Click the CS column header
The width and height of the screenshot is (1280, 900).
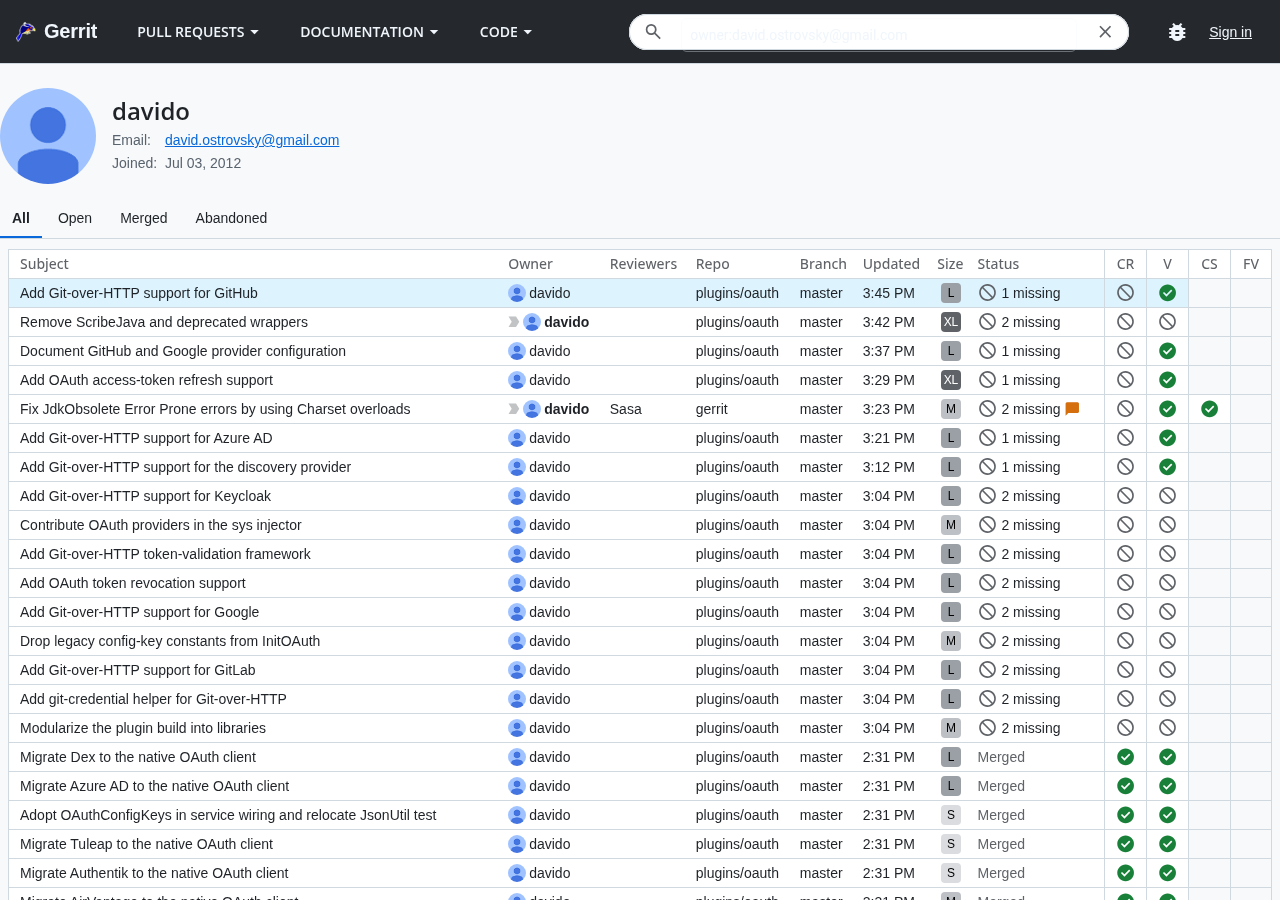[x=1209, y=264]
